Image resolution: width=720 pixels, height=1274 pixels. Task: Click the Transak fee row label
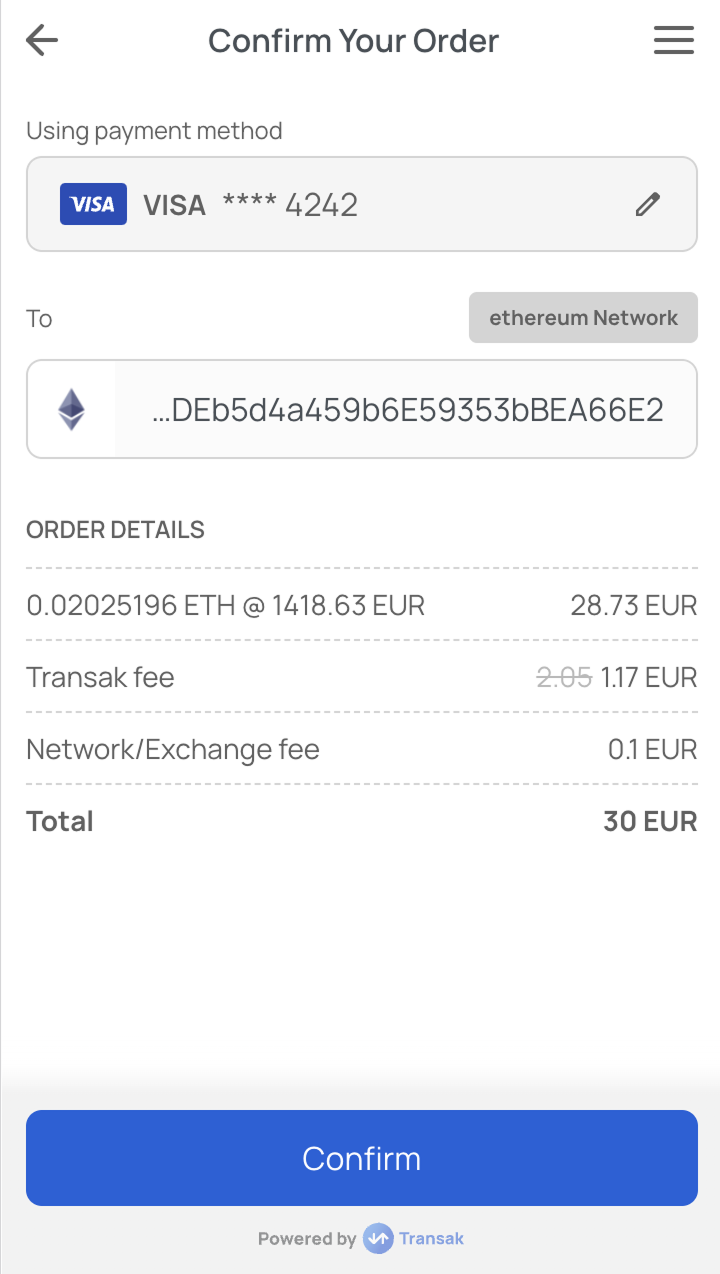pyautogui.click(x=100, y=677)
